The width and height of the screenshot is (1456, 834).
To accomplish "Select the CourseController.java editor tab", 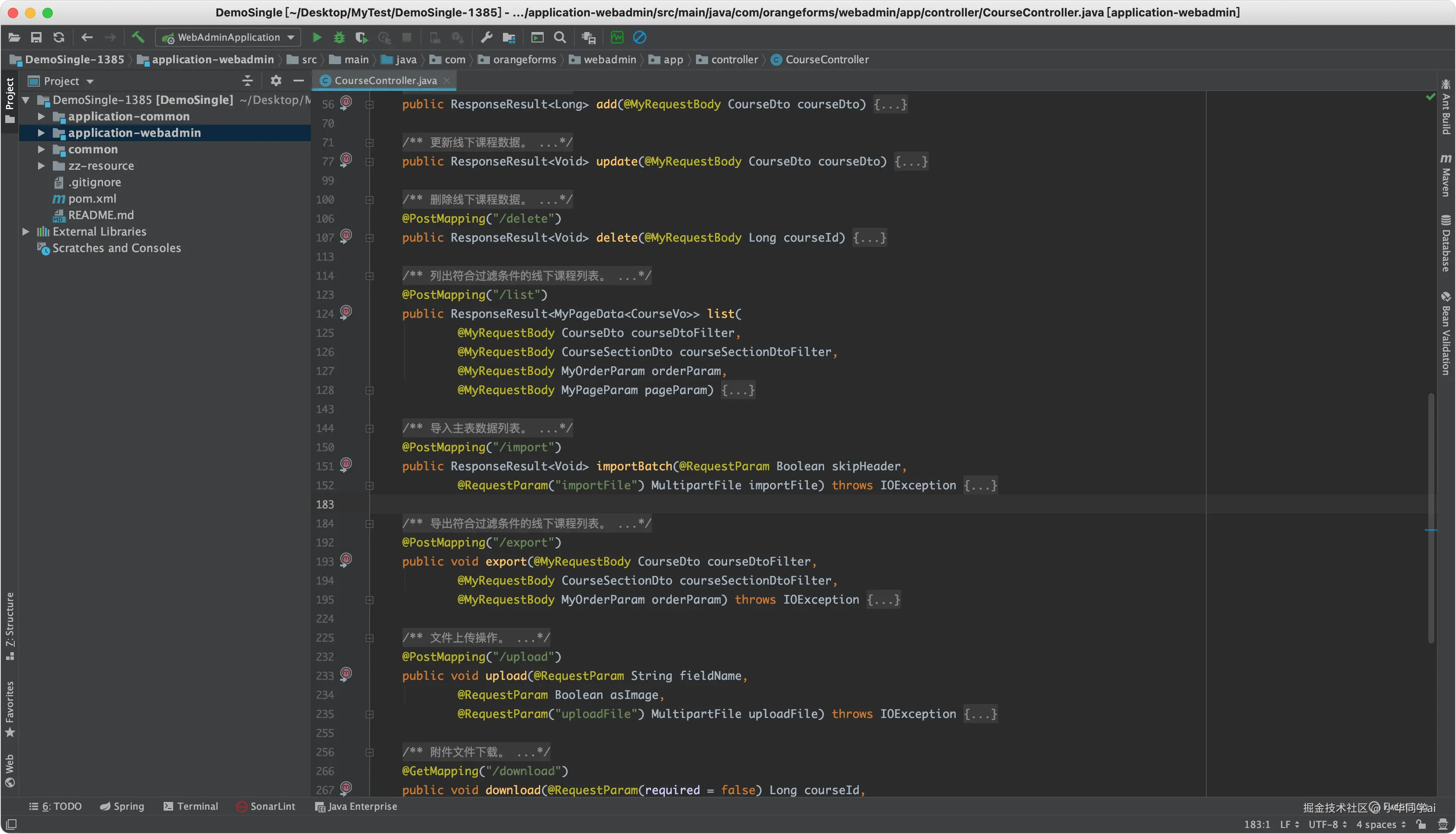I will coord(385,81).
